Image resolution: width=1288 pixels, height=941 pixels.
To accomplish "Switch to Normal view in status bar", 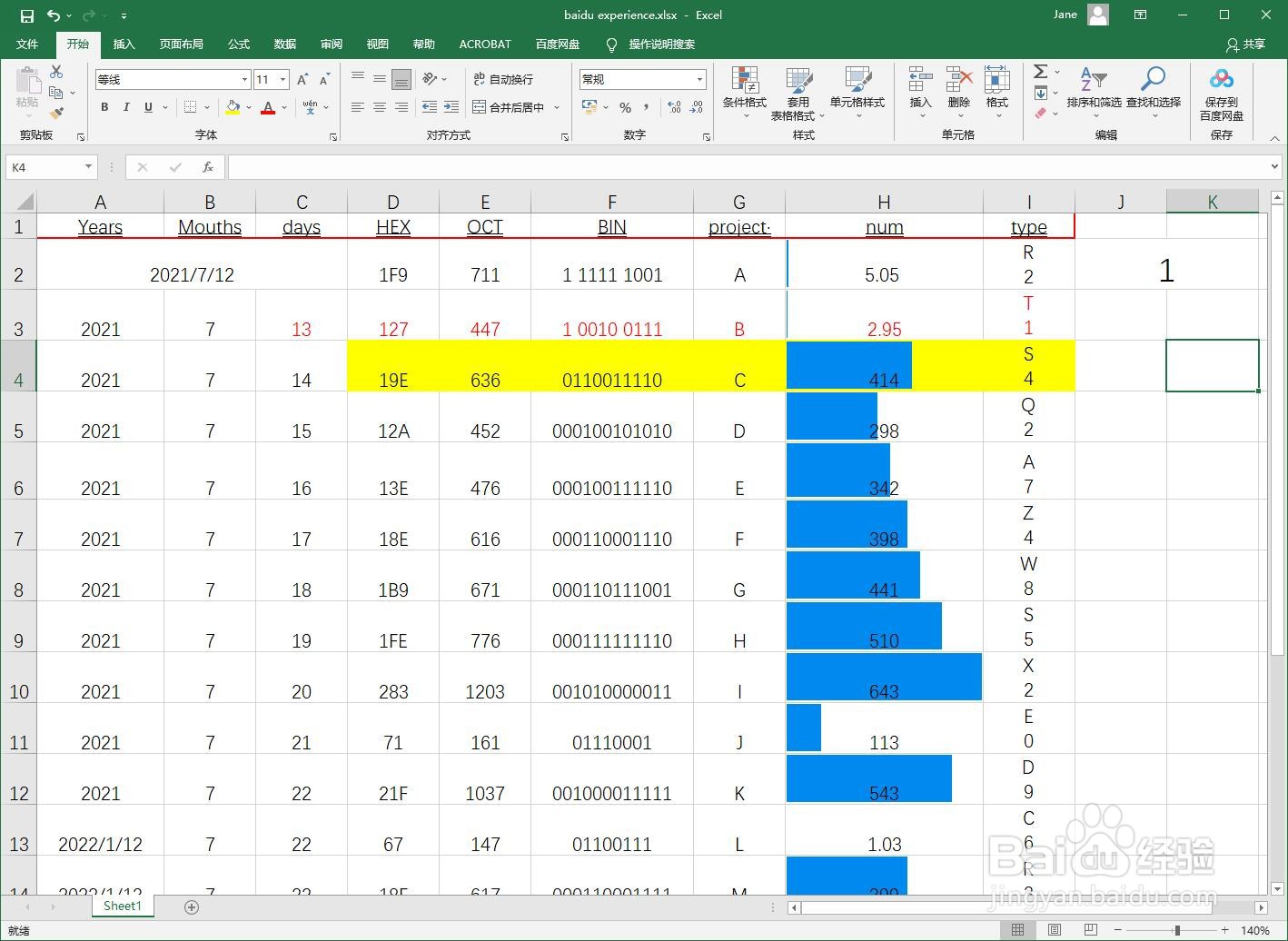I will tap(1018, 930).
